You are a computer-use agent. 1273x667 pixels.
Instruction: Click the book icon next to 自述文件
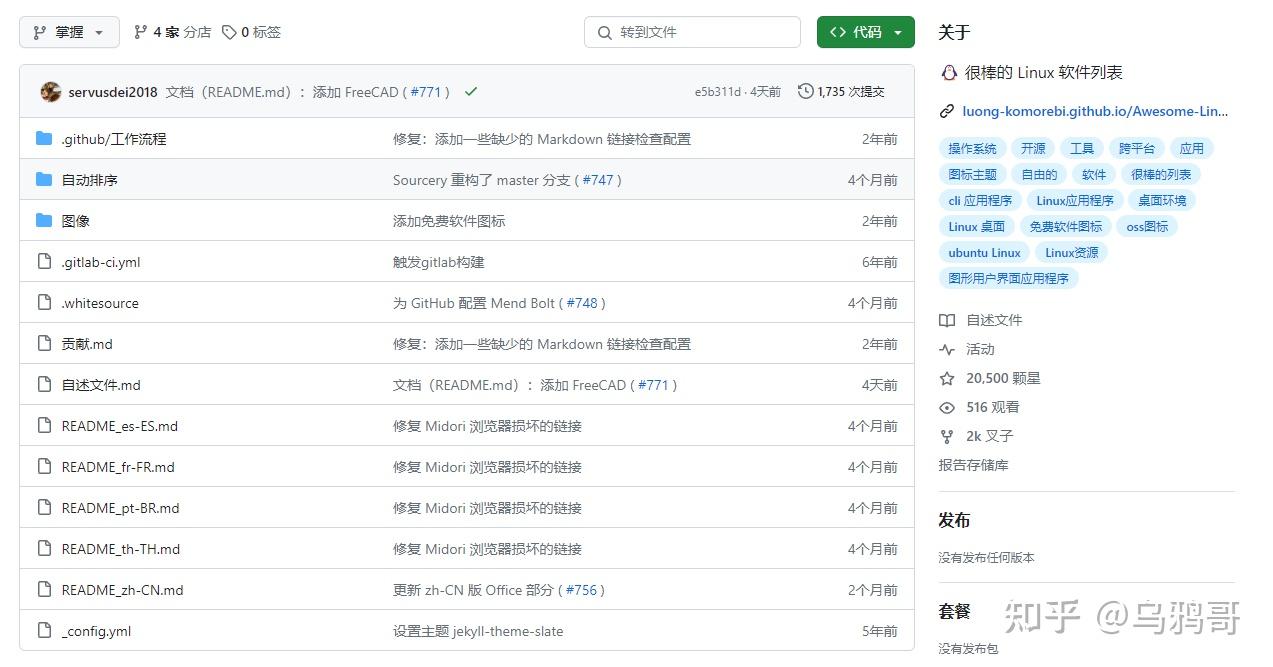pyautogui.click(x=946, y=320)
